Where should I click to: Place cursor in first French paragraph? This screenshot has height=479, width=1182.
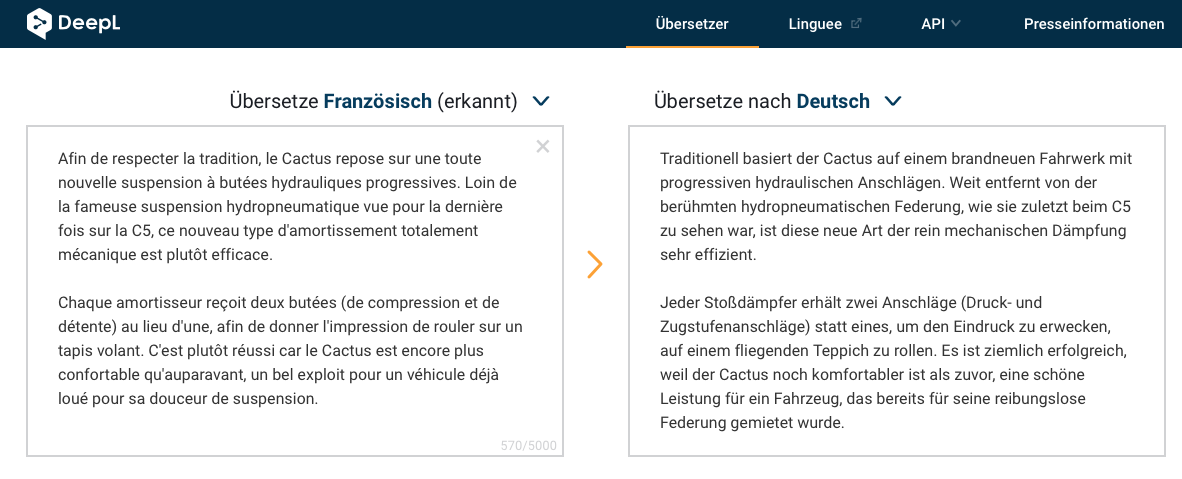(290, 207)
